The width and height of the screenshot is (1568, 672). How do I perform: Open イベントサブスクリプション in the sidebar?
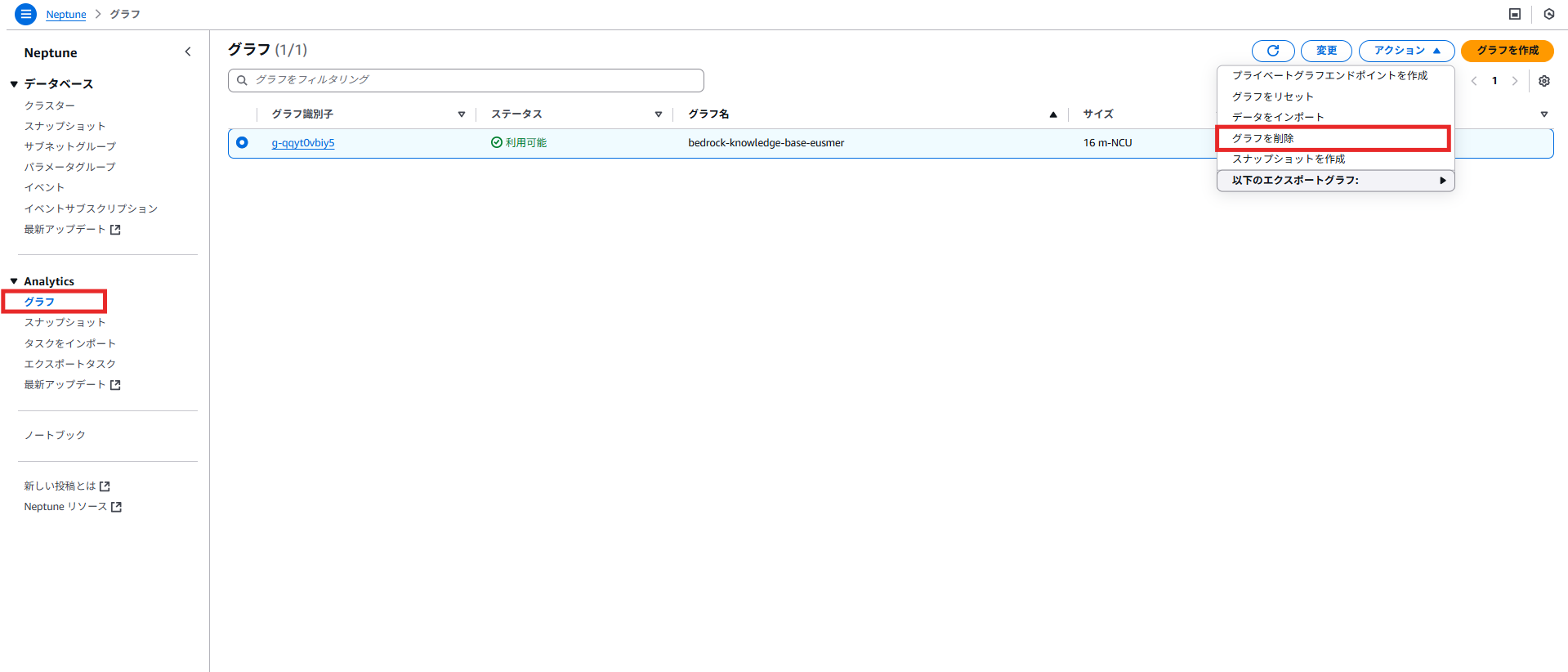[91, 208]
